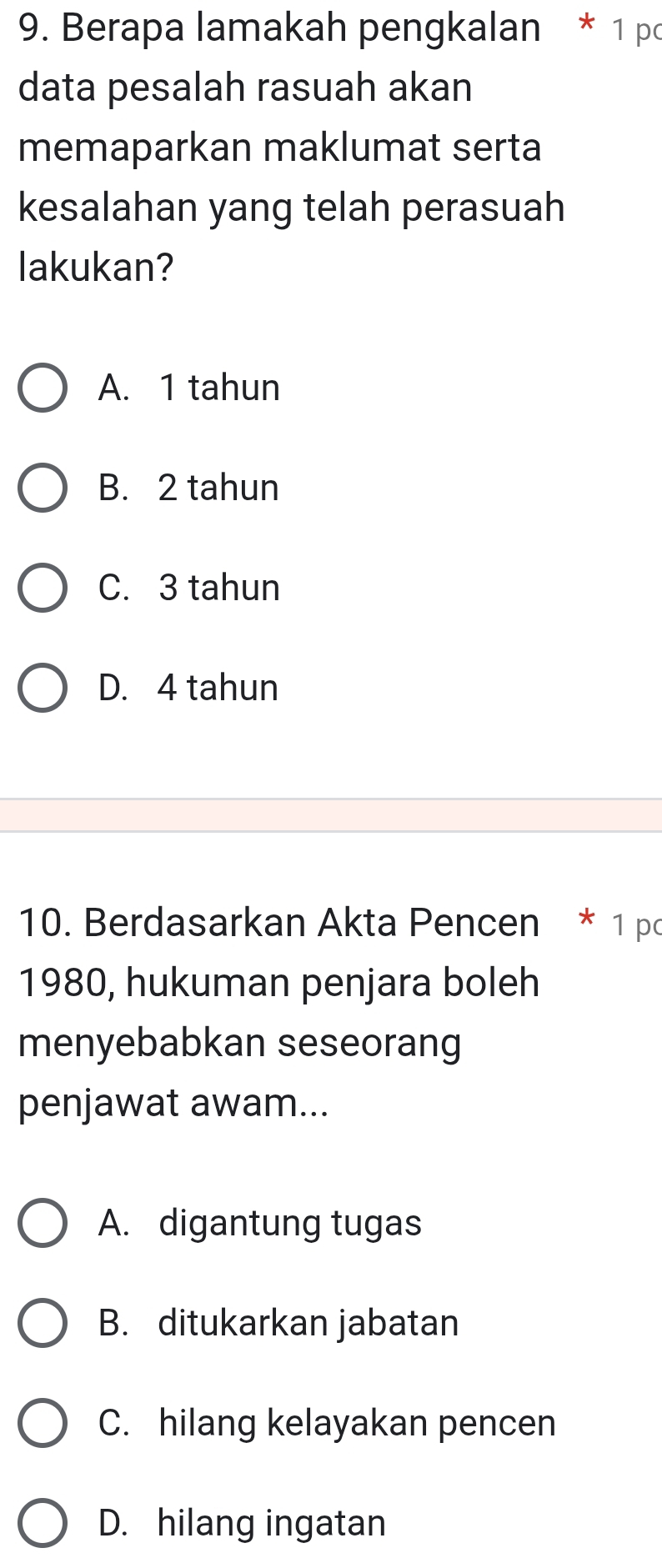
Task: Select the 'digantung tugas' radio button
Action: pyautogui.click(x=42, y=1224)
